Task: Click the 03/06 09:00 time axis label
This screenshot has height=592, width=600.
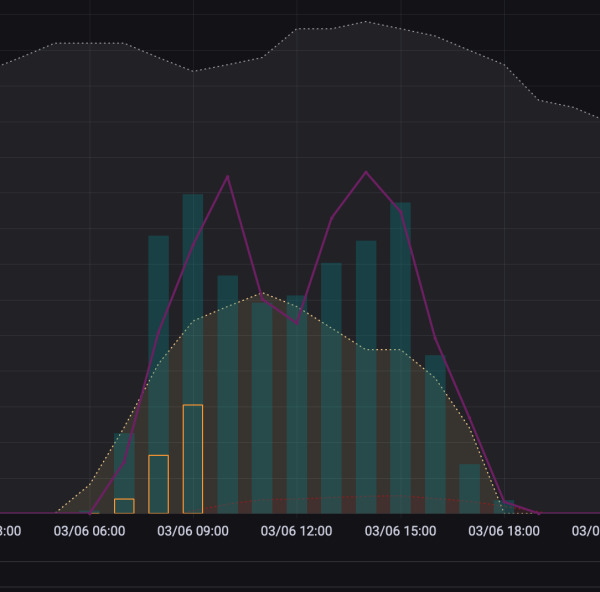Action: click(193, 531)
